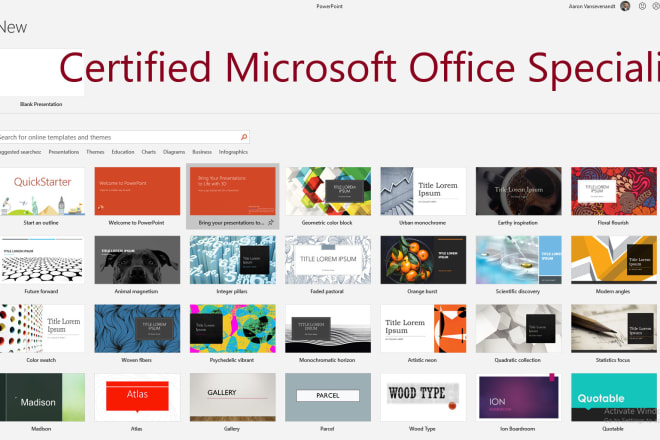Select the Presentations suggested search
The height and width of the screenshot is (440, 660).
tap(64, 152)
